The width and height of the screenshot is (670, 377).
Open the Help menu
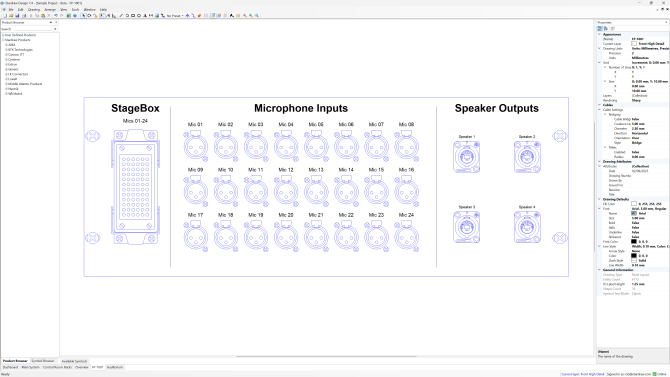click(x=103, y=9)
